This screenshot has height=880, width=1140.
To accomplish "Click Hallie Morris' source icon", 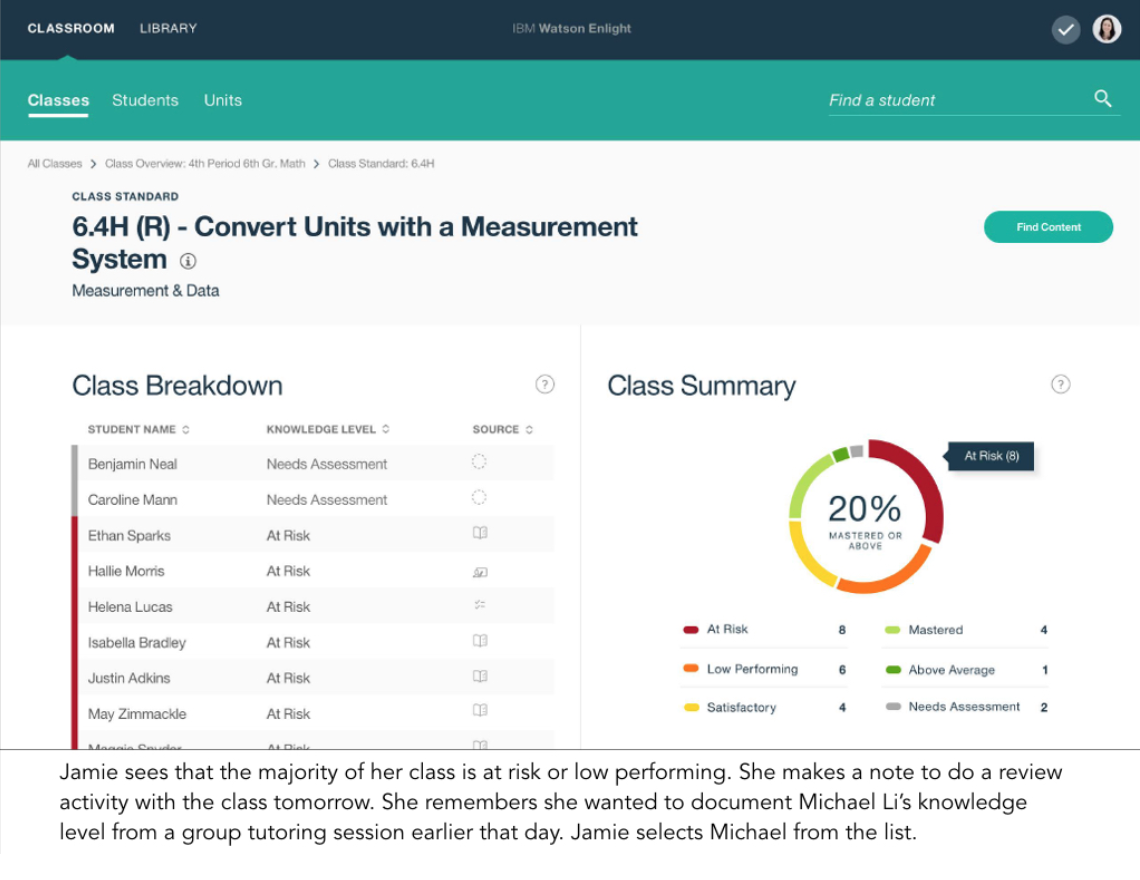I will pyautogui.click(x=479, y=572).
